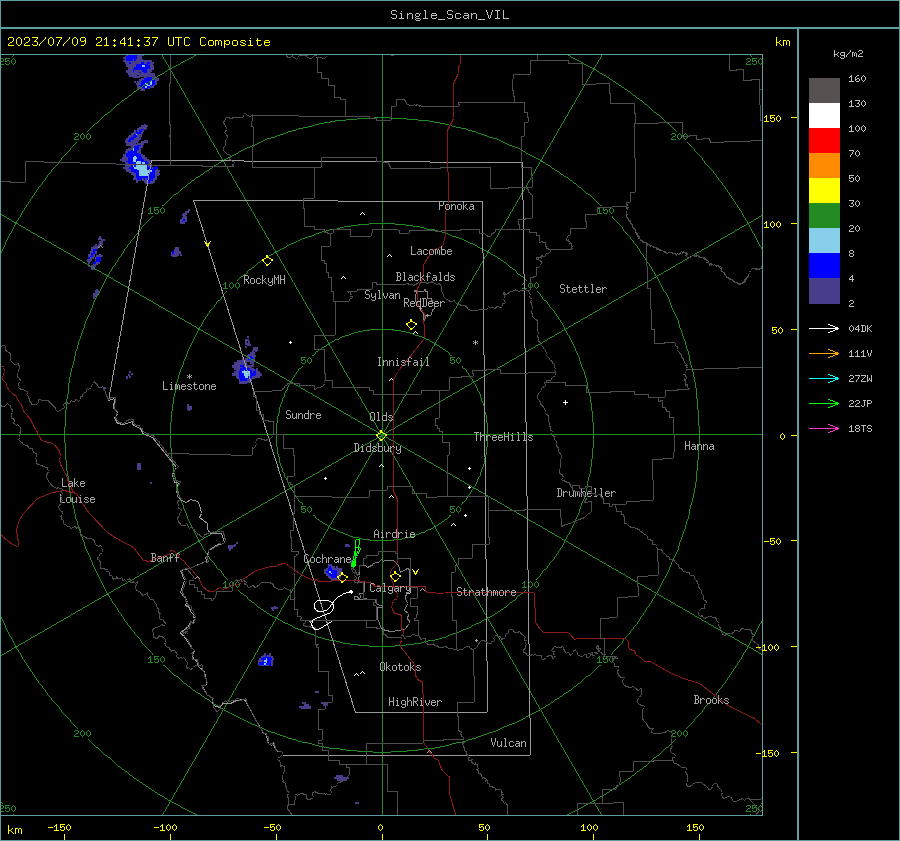
Task: Click the Blackfalds city label
Action: [x=425, y=277]
